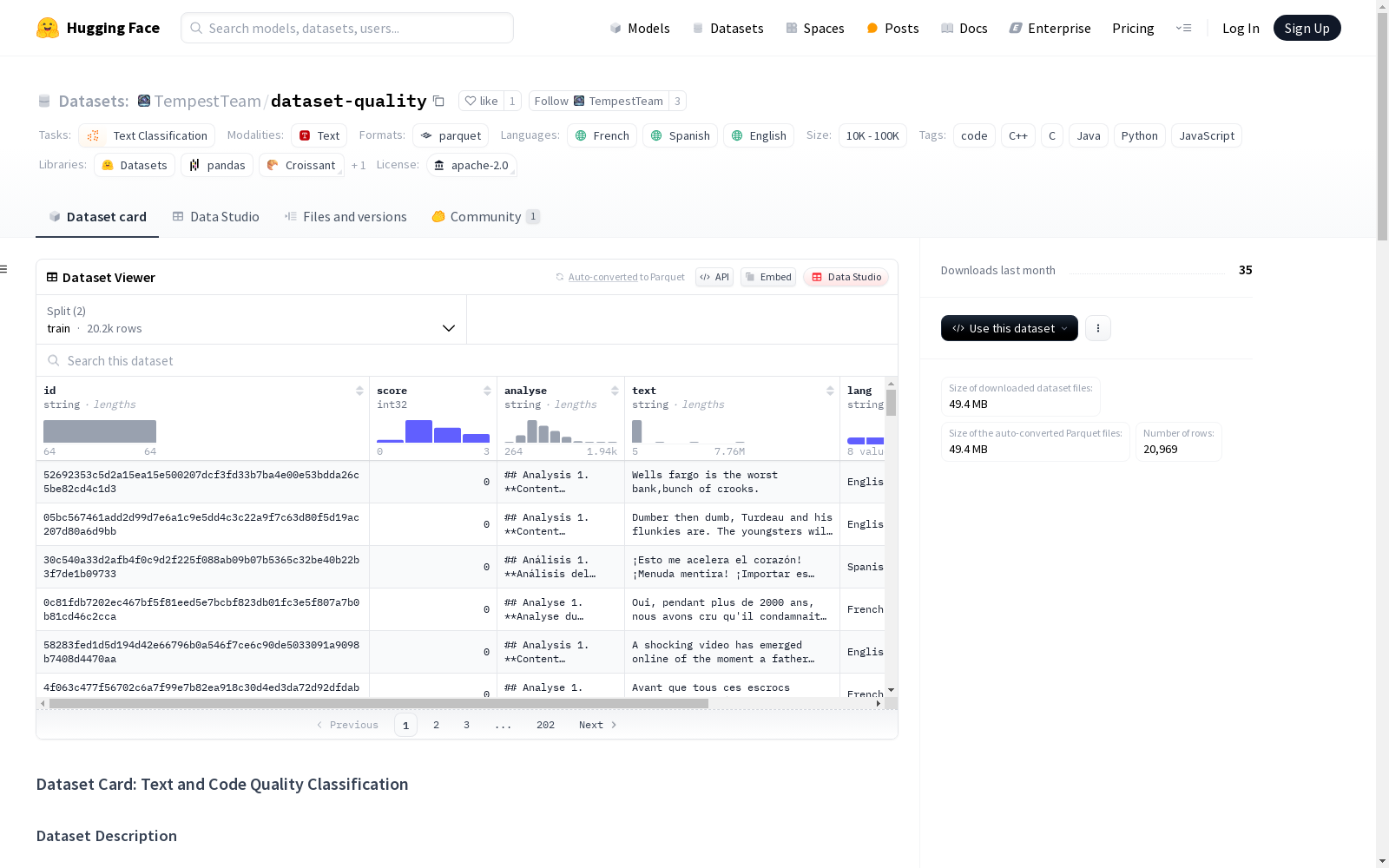
Task: Click the table vertical scrollbar thumb
Action: [x=891, y=403]
